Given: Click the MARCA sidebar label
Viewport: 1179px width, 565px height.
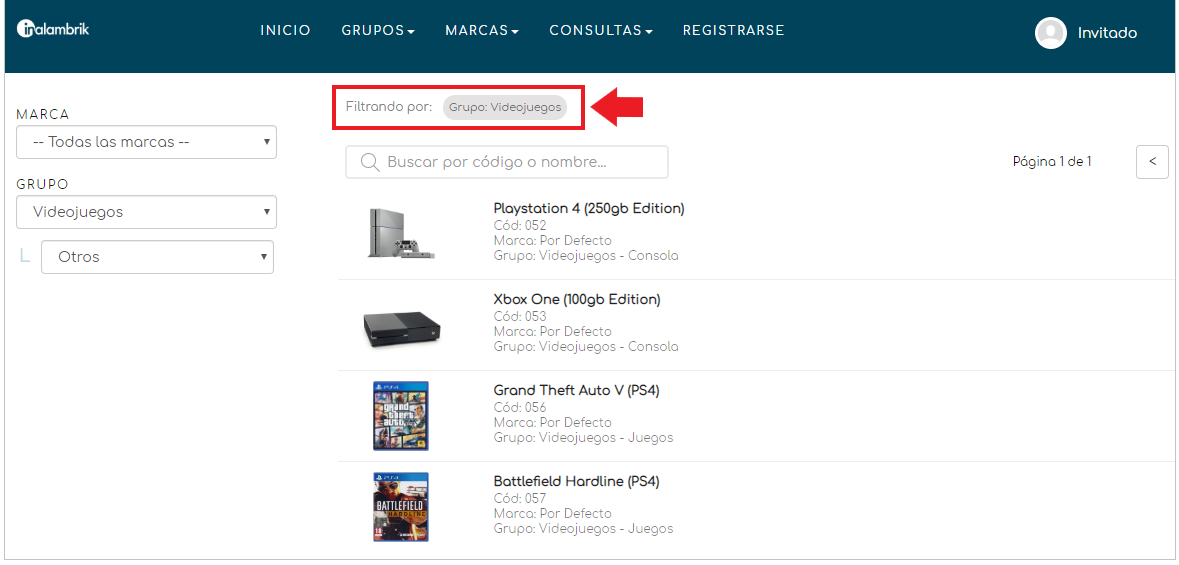Looking at the screenshot, I should [43, 114].
